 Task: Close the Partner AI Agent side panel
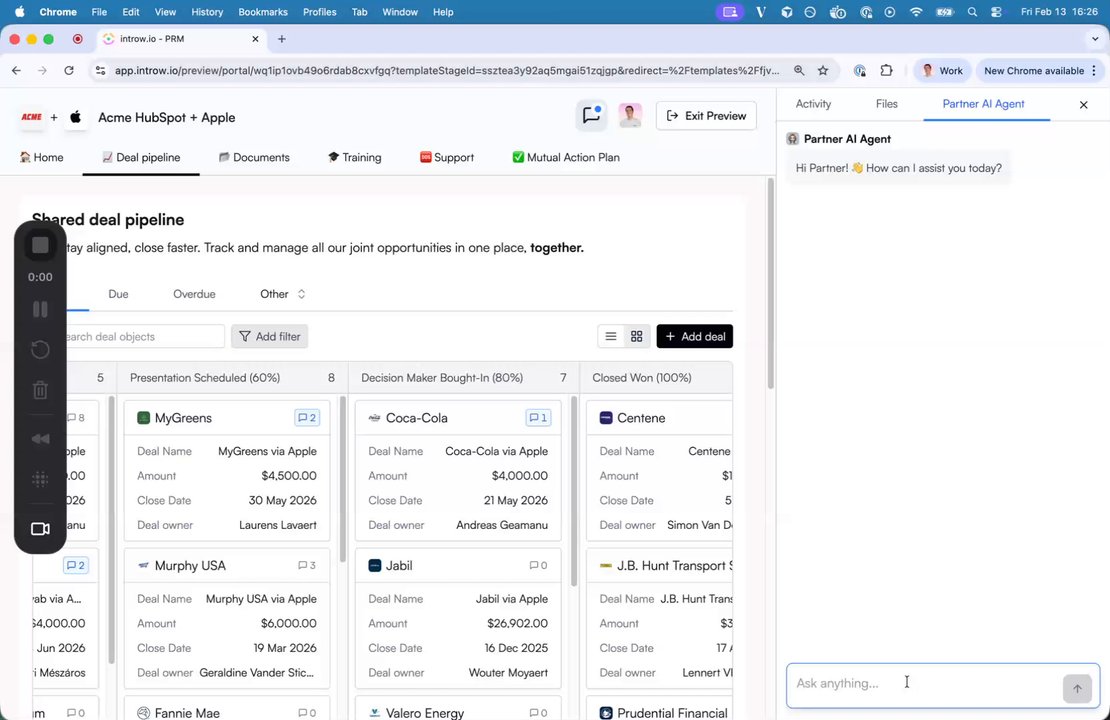[x=1083, y=105]
